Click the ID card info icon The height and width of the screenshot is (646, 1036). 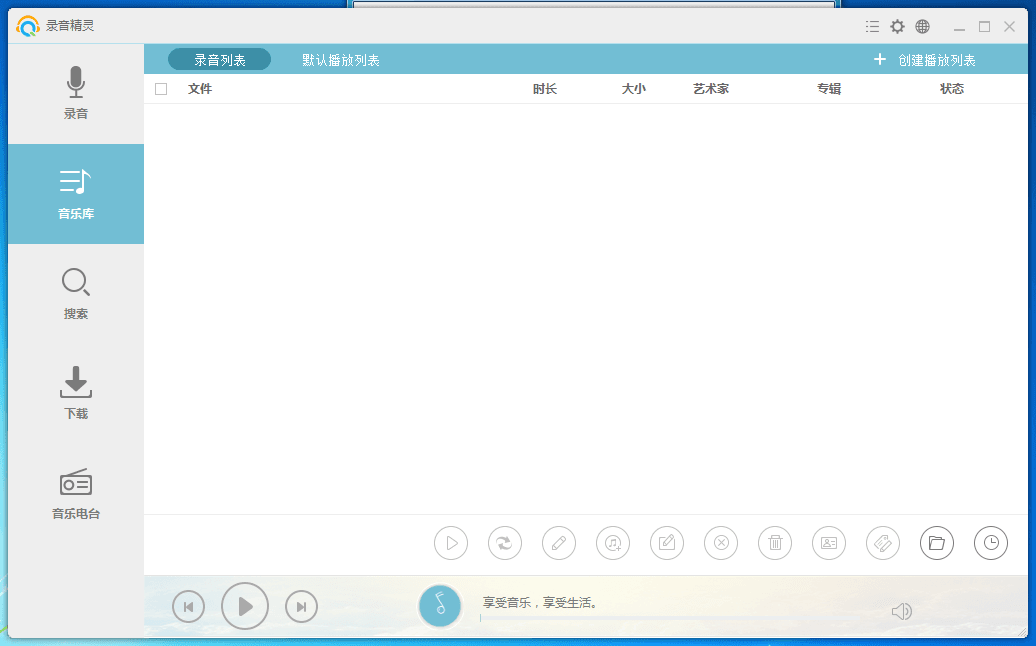click(829, 543)
